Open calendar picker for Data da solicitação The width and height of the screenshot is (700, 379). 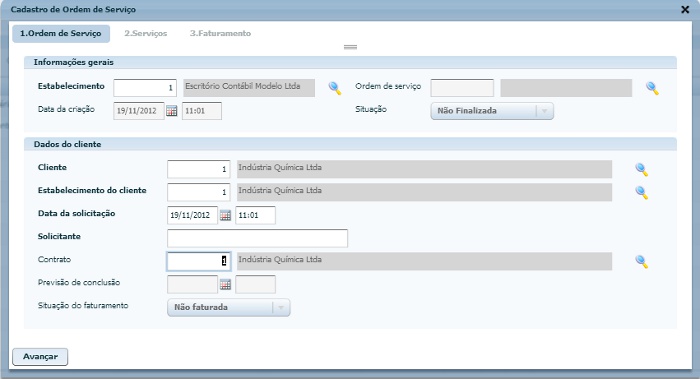point(225,216)
